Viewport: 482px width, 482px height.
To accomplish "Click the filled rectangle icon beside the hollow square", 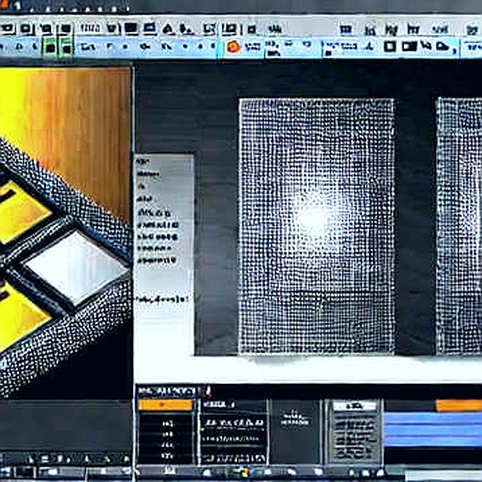I will click(x=409, y=46).
